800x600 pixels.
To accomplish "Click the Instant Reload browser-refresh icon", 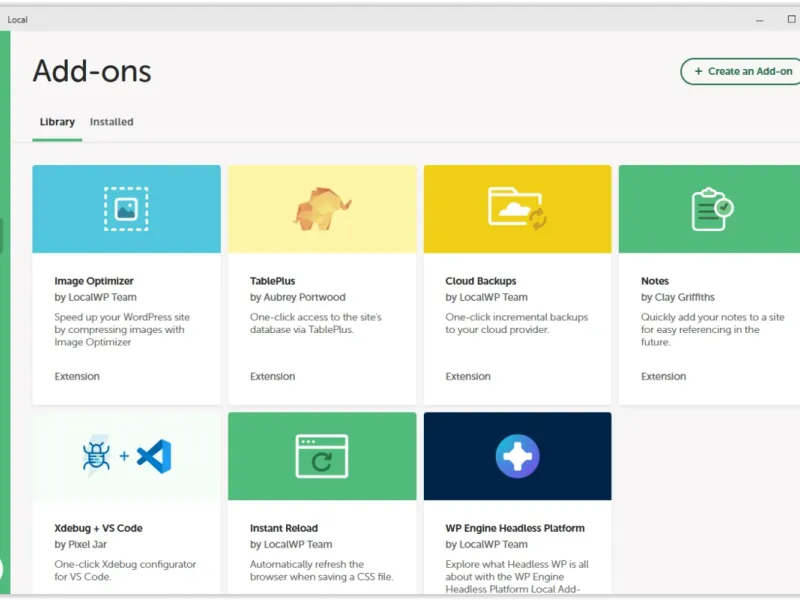I will pyautogui.click(x=322, y=456).
